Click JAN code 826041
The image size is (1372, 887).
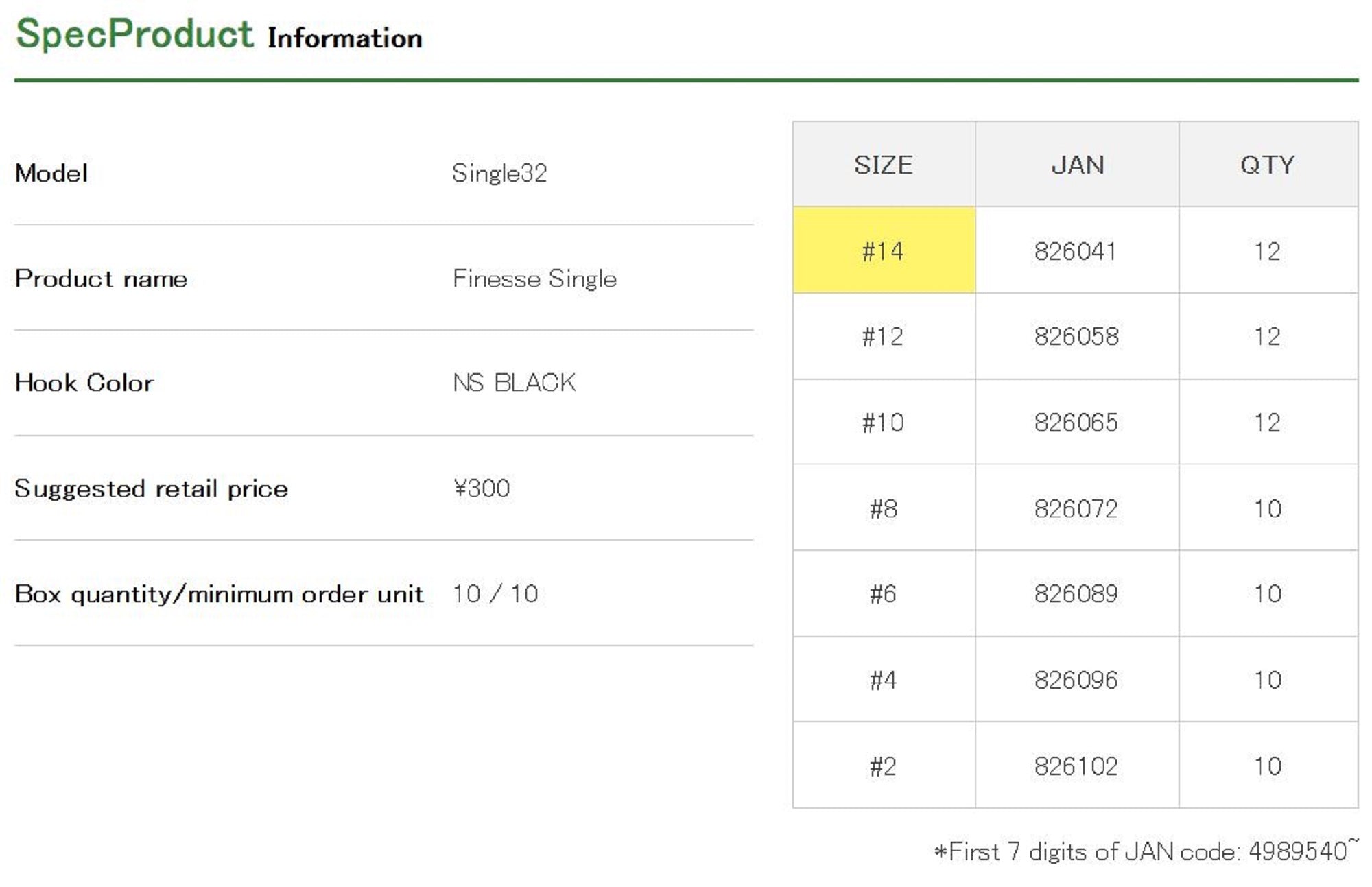(1076, 251)
